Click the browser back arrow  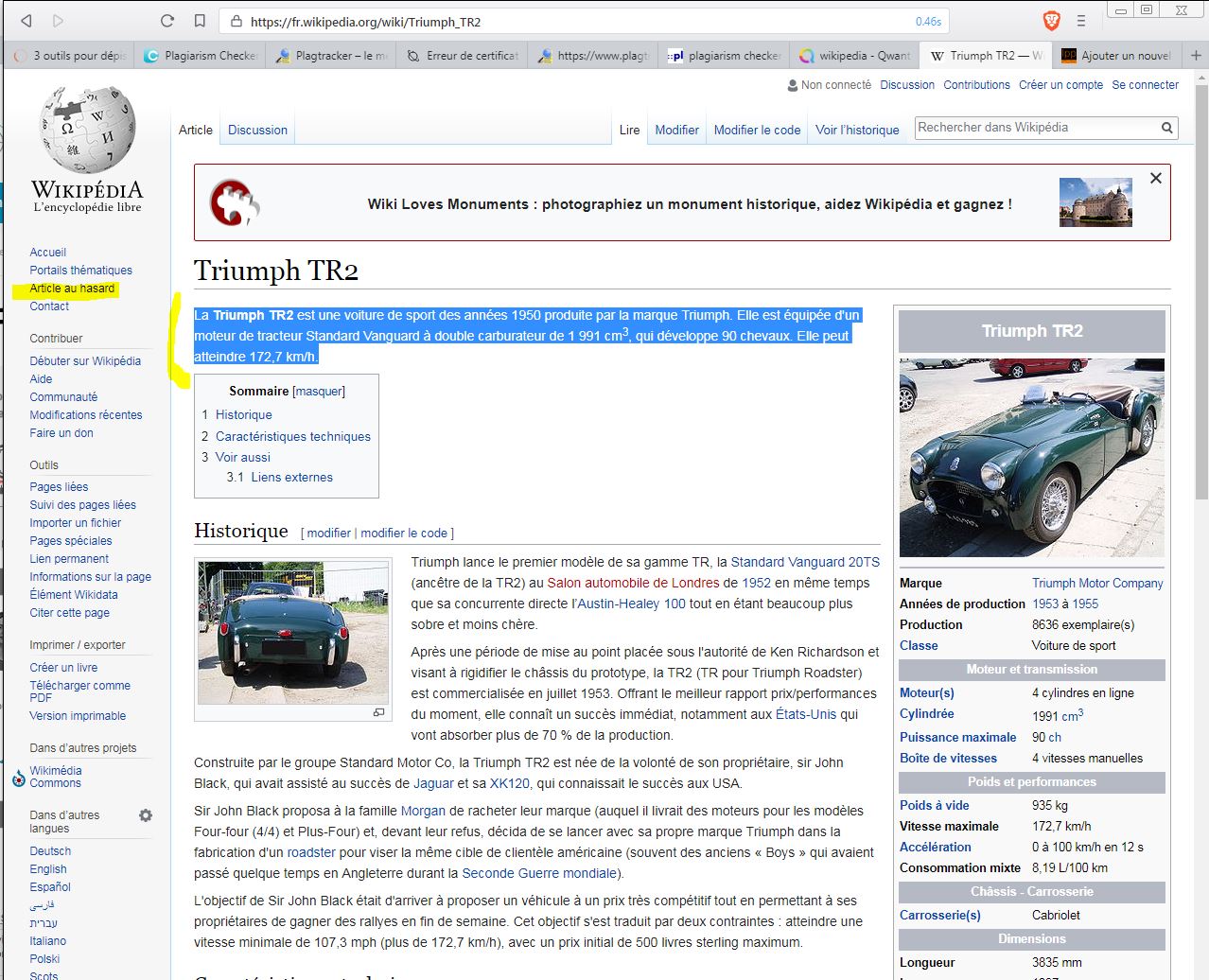(26, 21)
